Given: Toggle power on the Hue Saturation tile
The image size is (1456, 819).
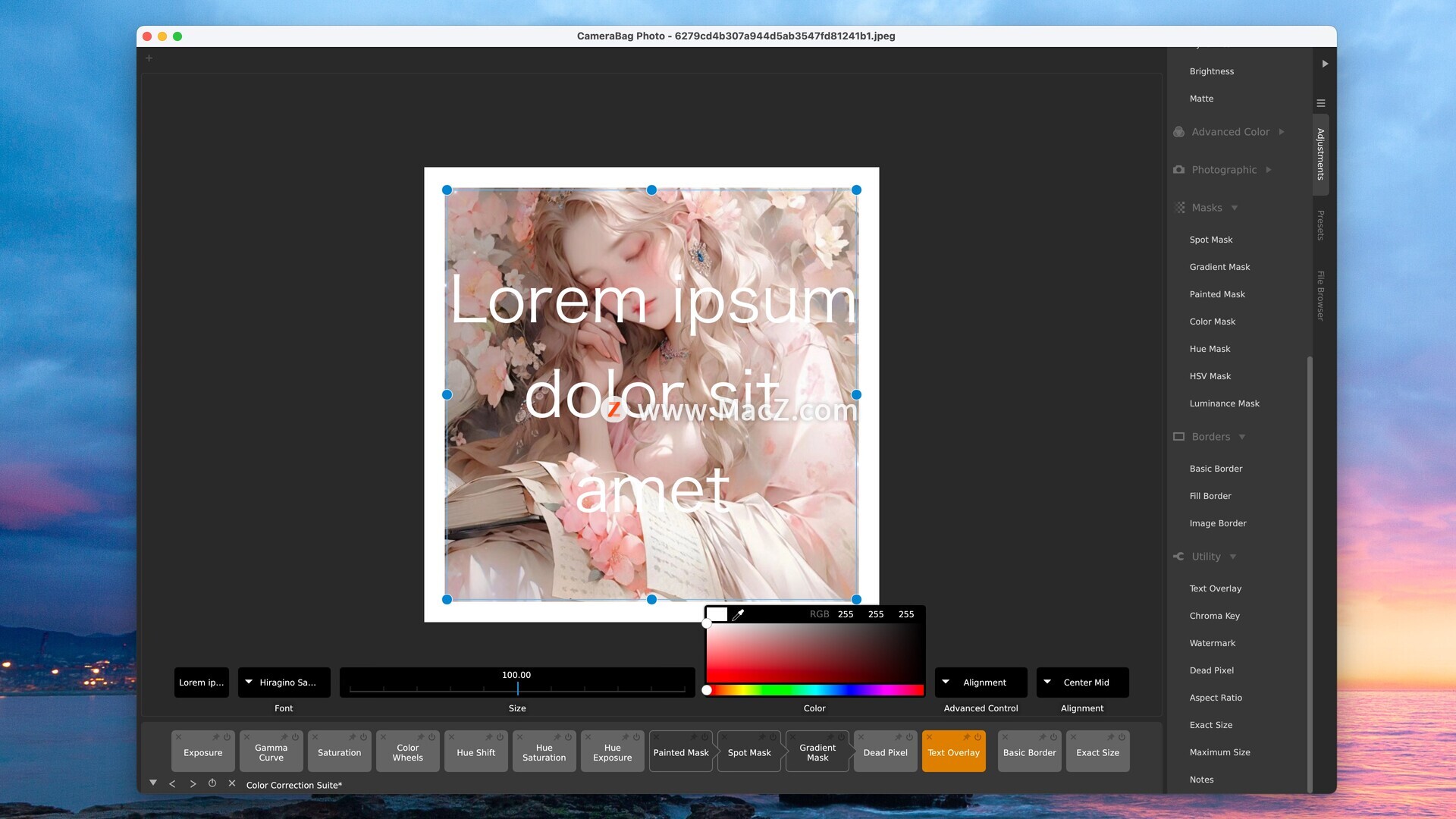Looking at the screenshot, I should (x=568, y=737).
